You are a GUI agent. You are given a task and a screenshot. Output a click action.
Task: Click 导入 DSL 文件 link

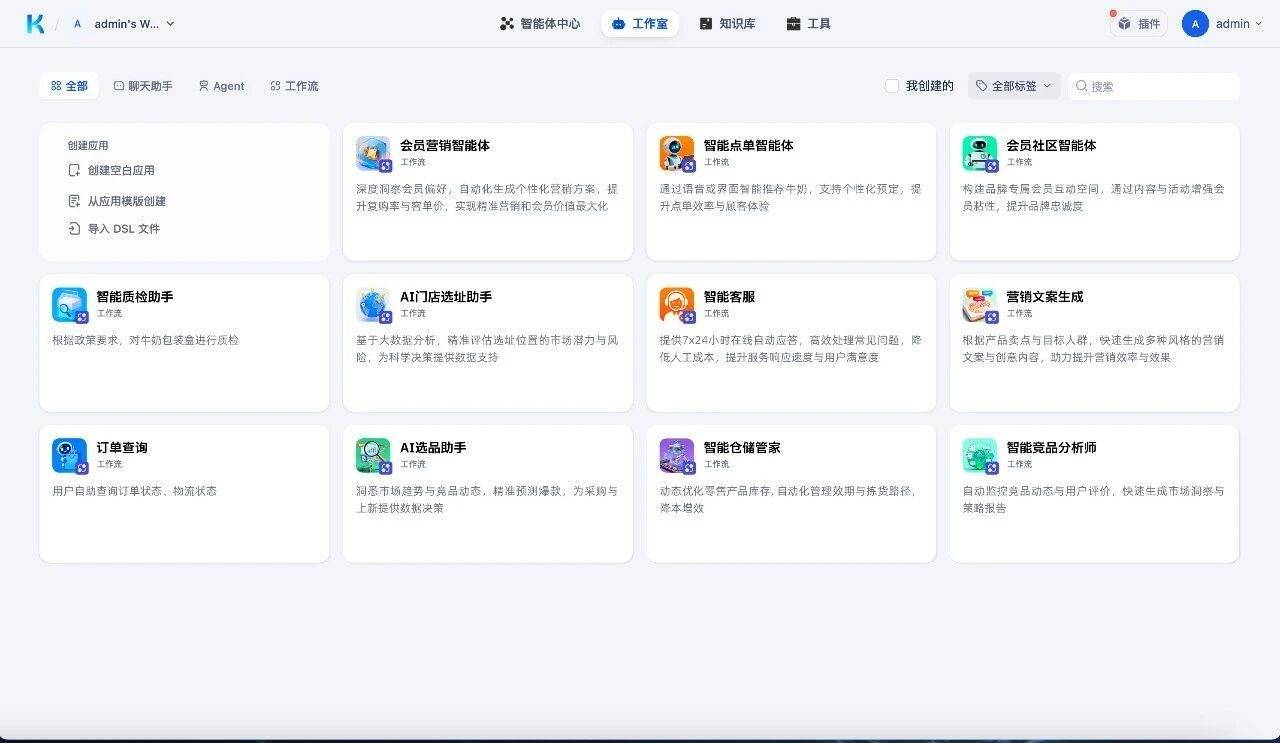tap(123, 229)
